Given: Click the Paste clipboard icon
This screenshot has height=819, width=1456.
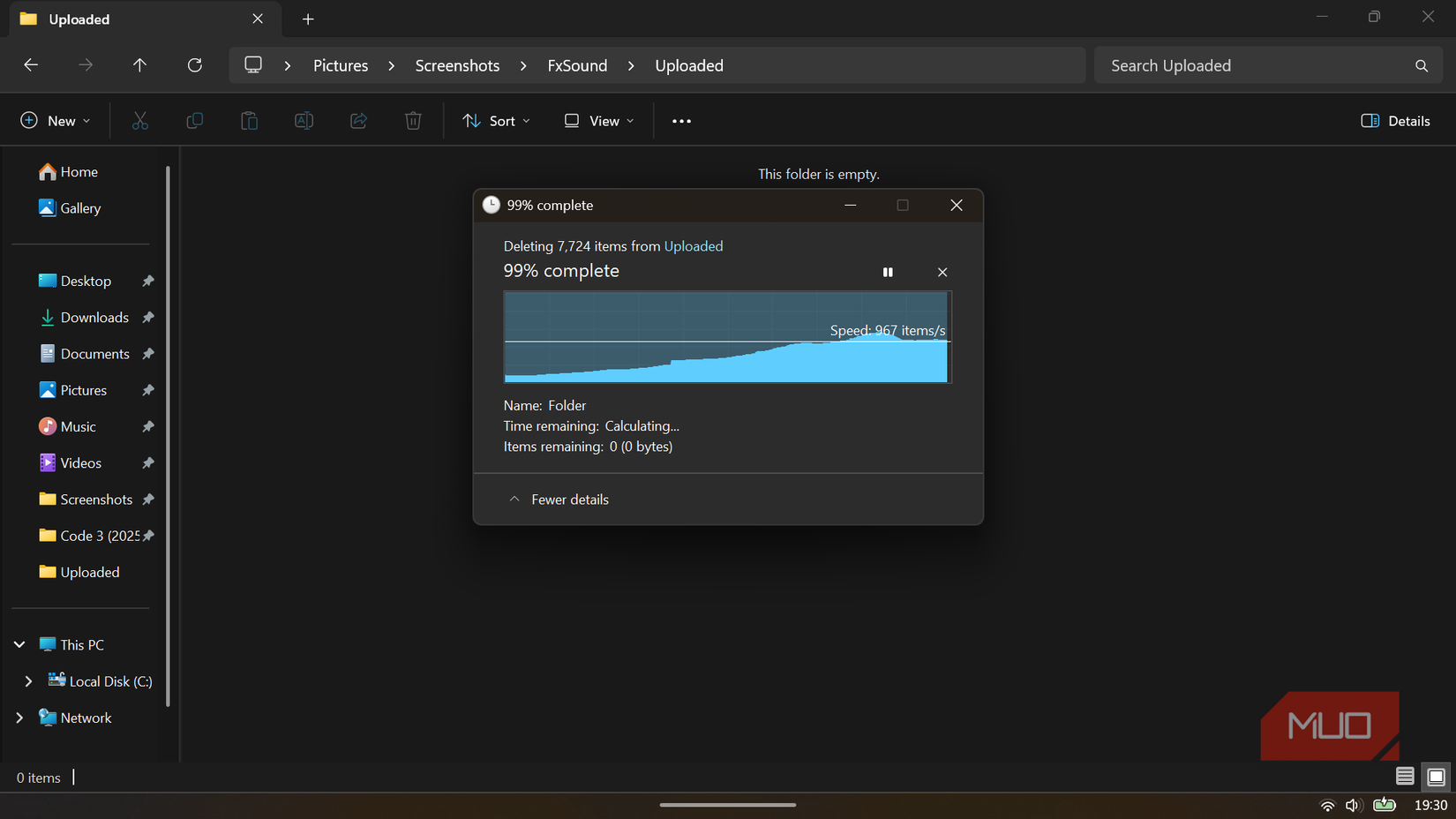Looking at the screenshot, I should pos(250,121).
